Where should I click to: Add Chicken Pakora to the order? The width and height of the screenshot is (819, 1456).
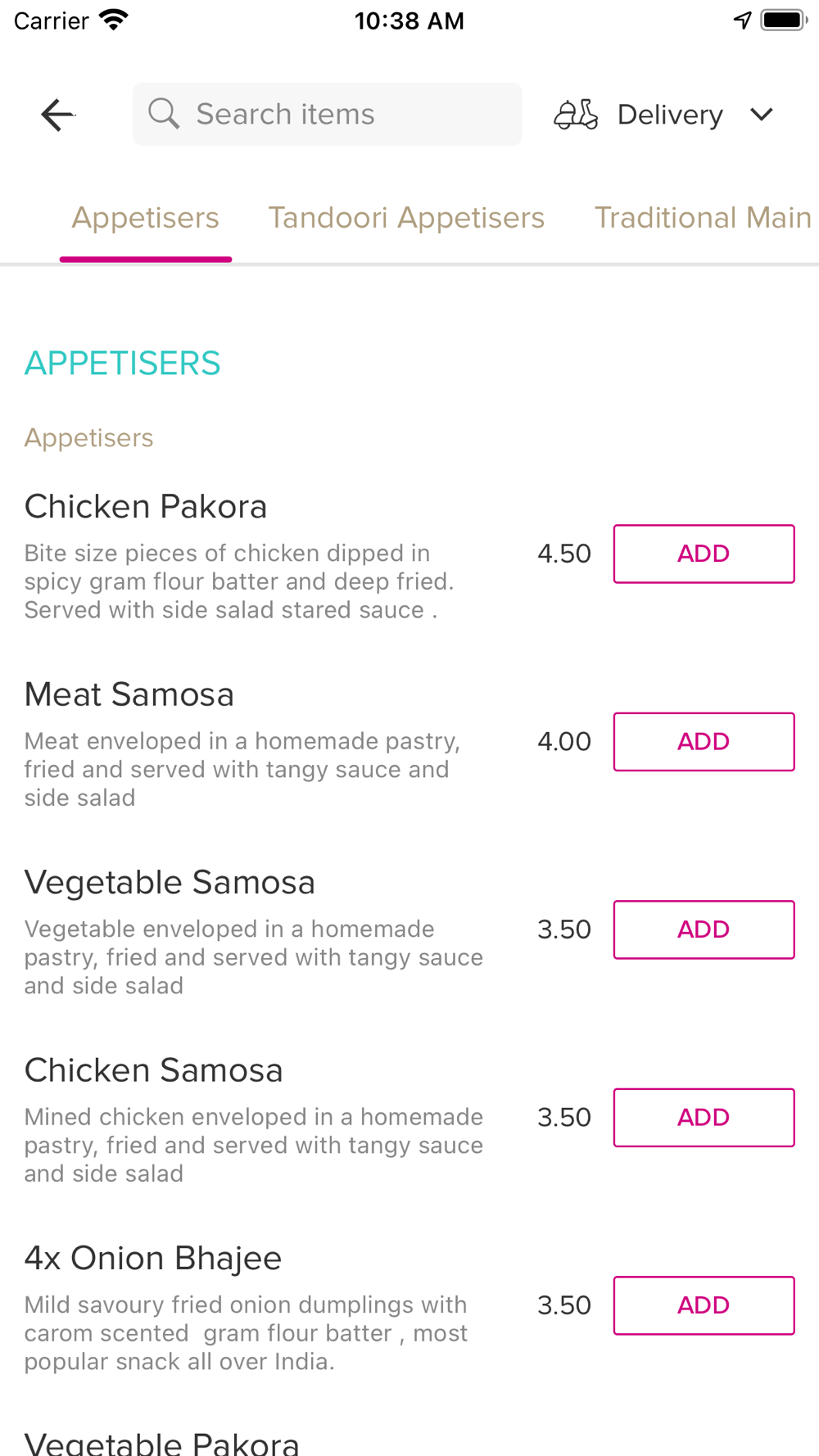coord(704,554)
